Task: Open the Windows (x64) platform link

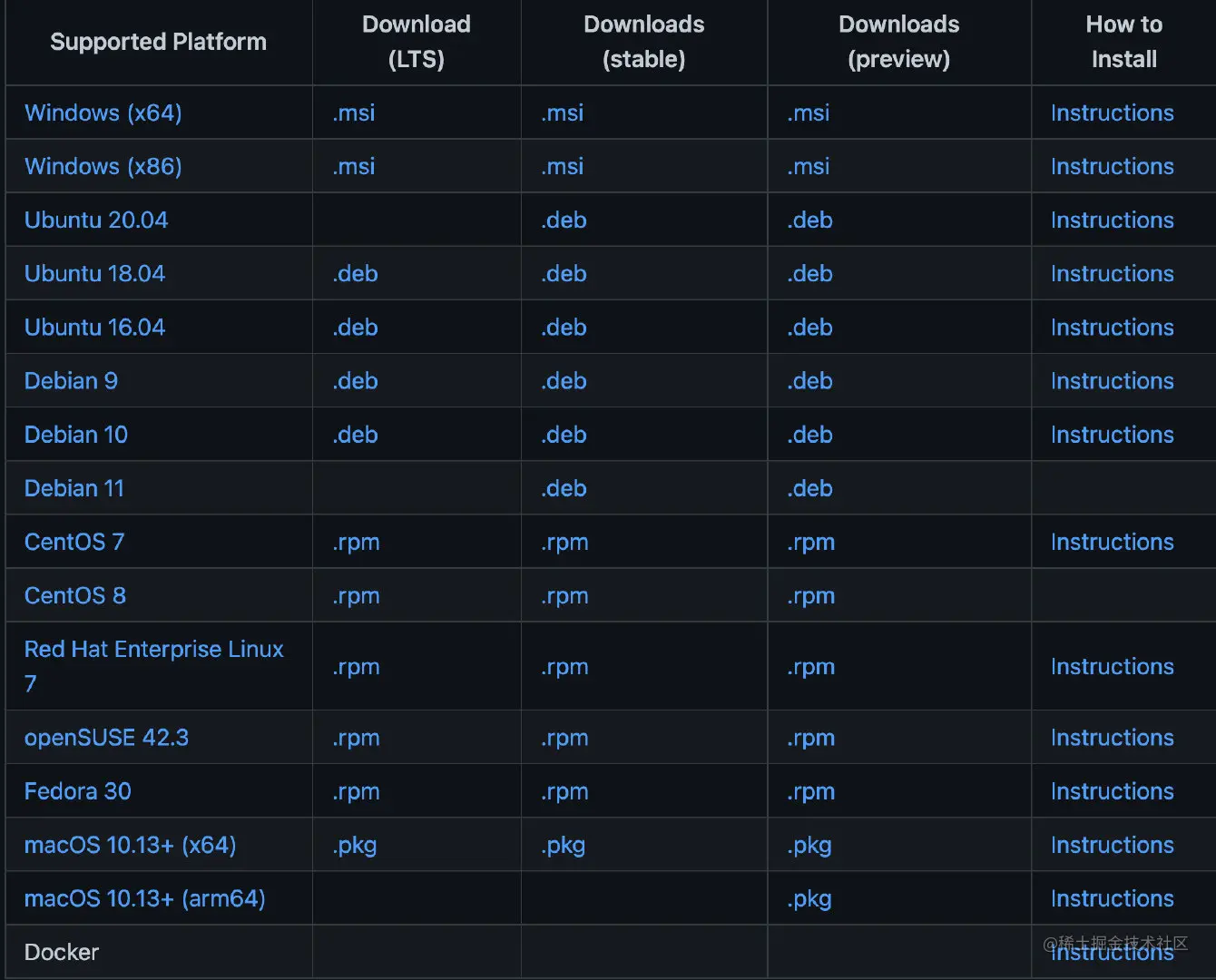Action: [103, 113]
